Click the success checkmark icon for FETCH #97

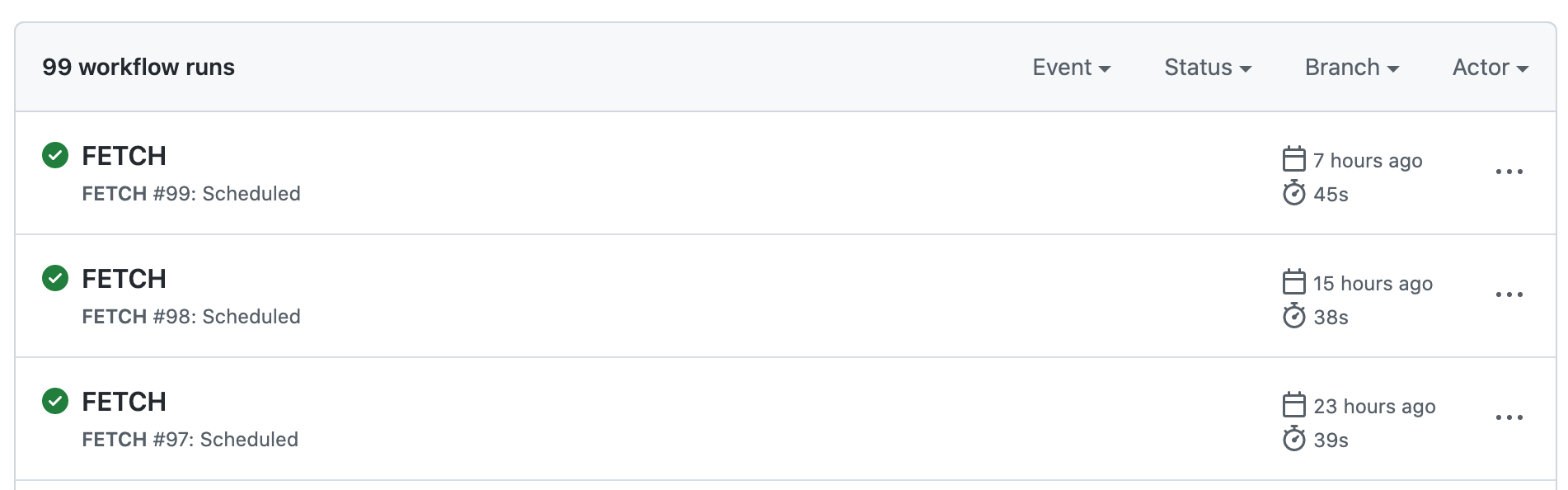[x=55, y=401]
